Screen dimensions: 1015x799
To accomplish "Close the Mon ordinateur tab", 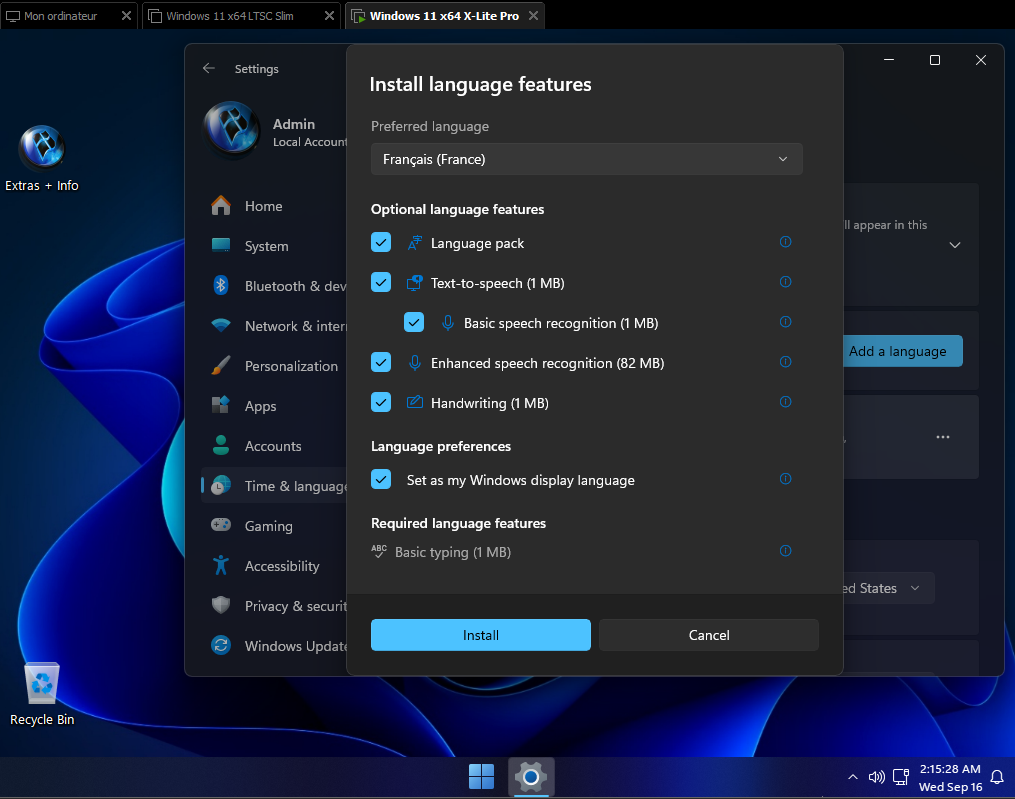I will pos(126,16).
